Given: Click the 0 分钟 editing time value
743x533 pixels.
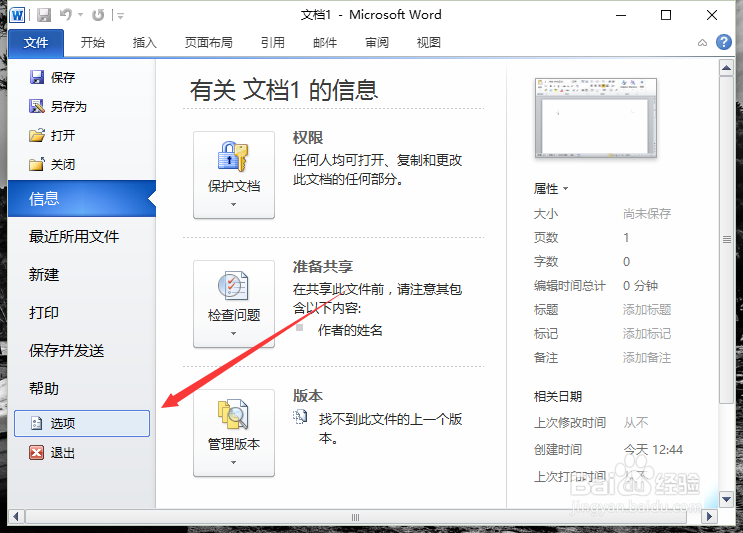Looking at the screenshot, I should tap(640, 286).
